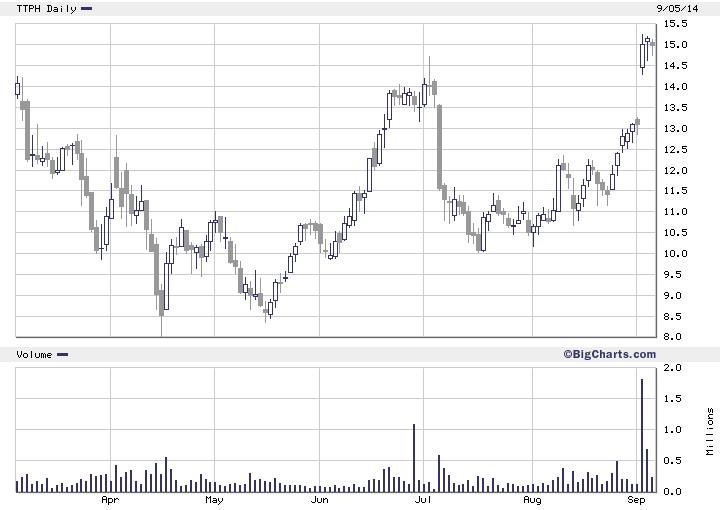
Task: Click the 2.0 volume axis label
Action: (x=673, y=368)
